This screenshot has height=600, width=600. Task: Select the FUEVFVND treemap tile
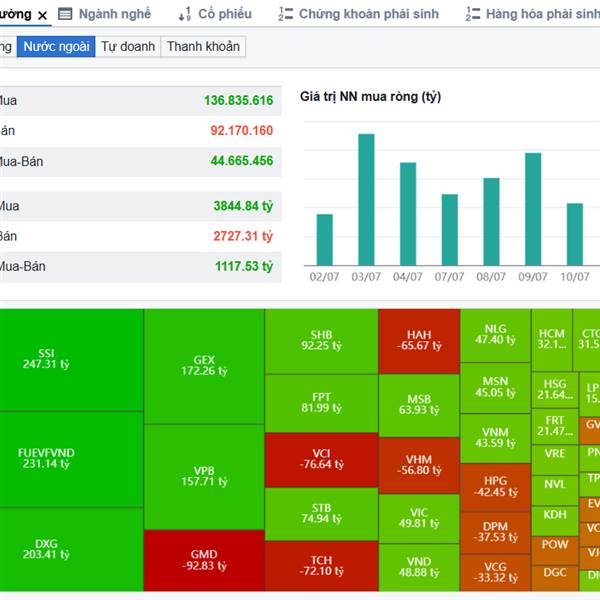[72, 460]
